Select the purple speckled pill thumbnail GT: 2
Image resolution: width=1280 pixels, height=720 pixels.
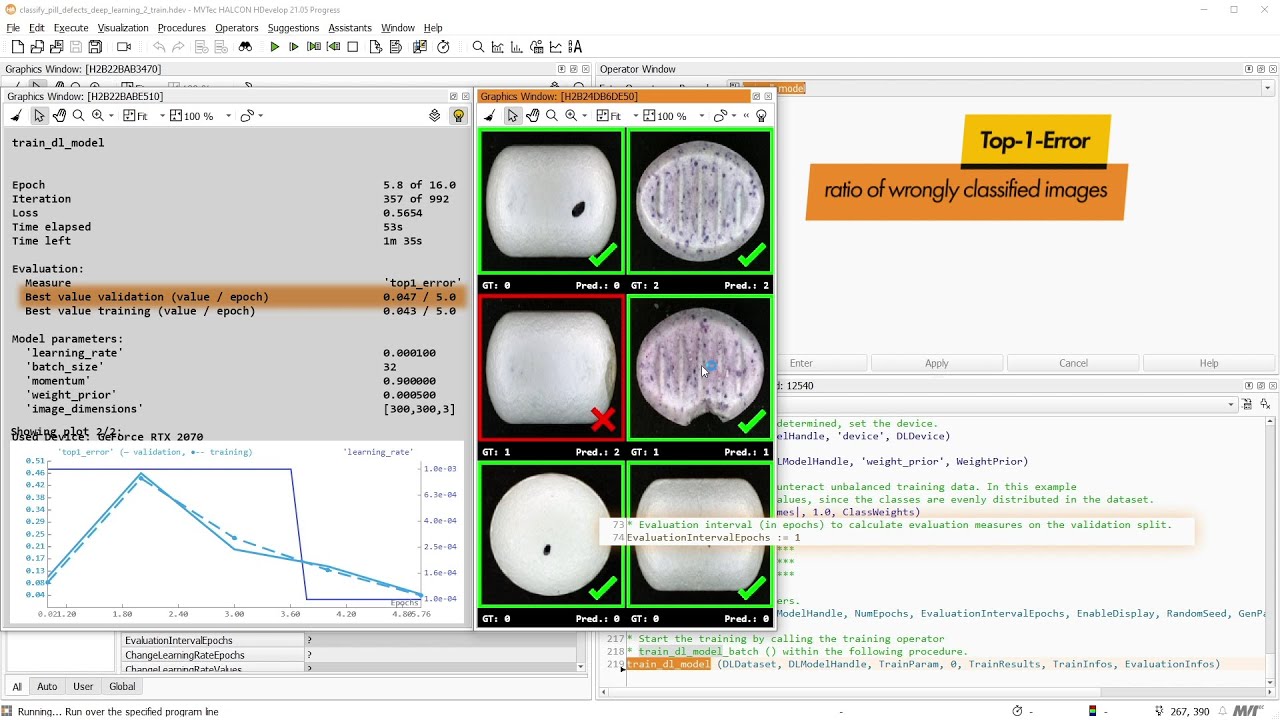(700, 202)
